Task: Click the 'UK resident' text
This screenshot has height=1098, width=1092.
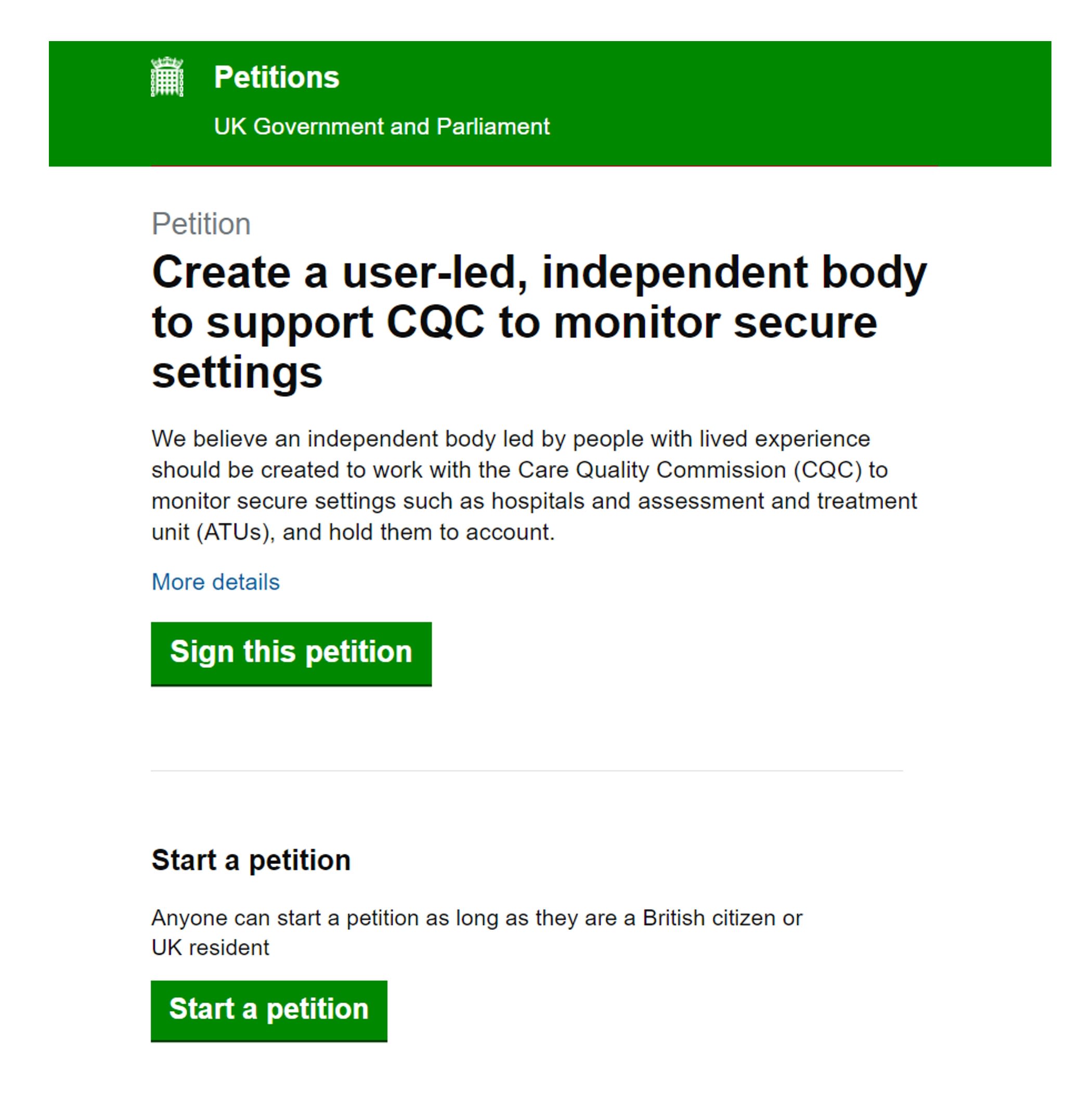Action: coord(210,947)
